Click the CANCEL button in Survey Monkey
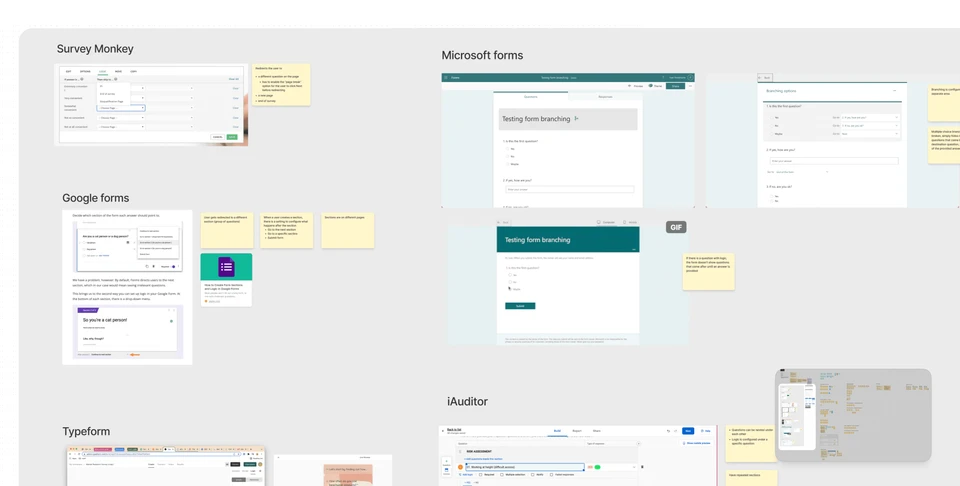Image resolution: width=960 pixels, height=486 pixels. pos(217,137)
